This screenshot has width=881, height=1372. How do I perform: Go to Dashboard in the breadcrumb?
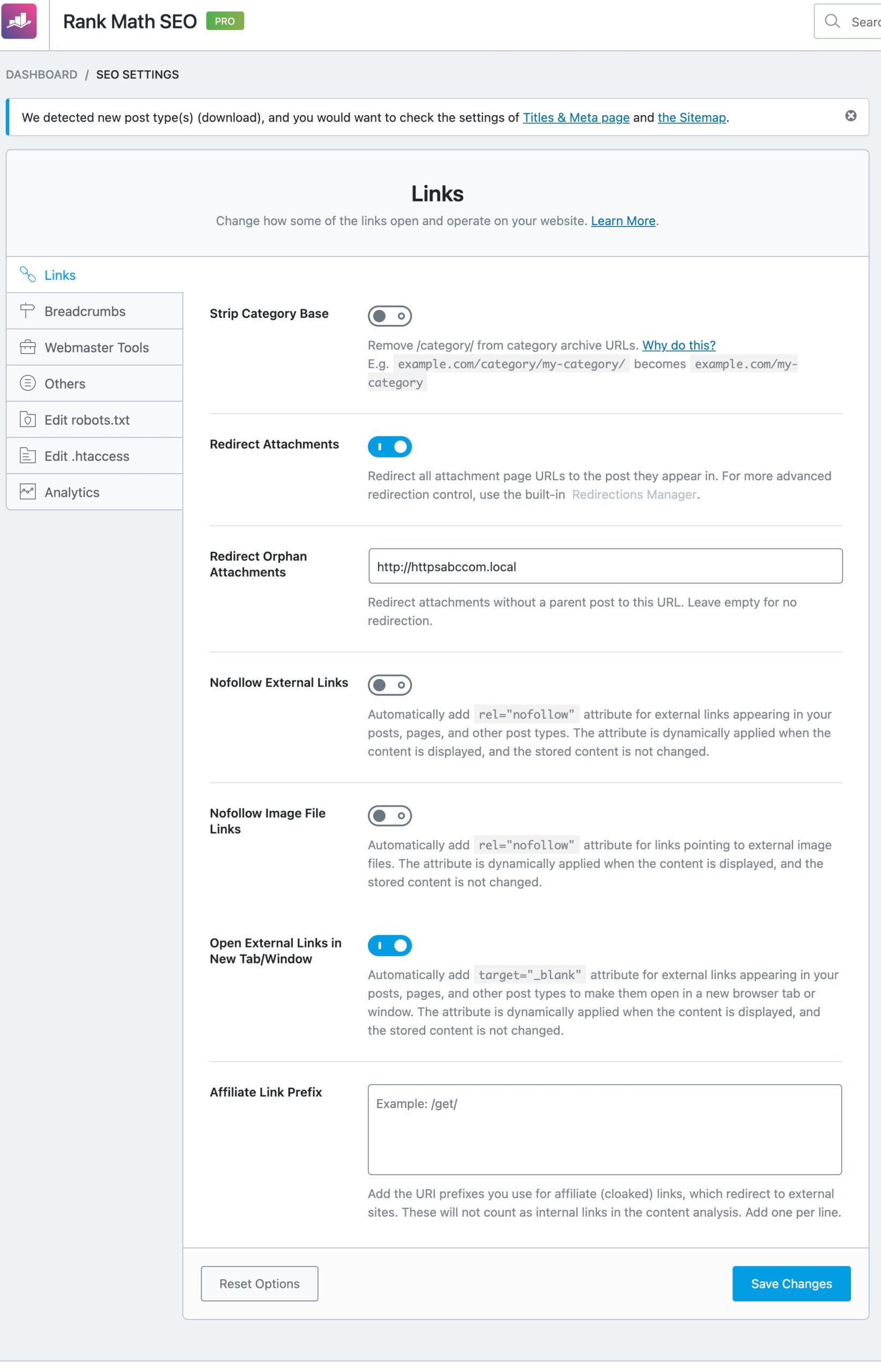42,75
